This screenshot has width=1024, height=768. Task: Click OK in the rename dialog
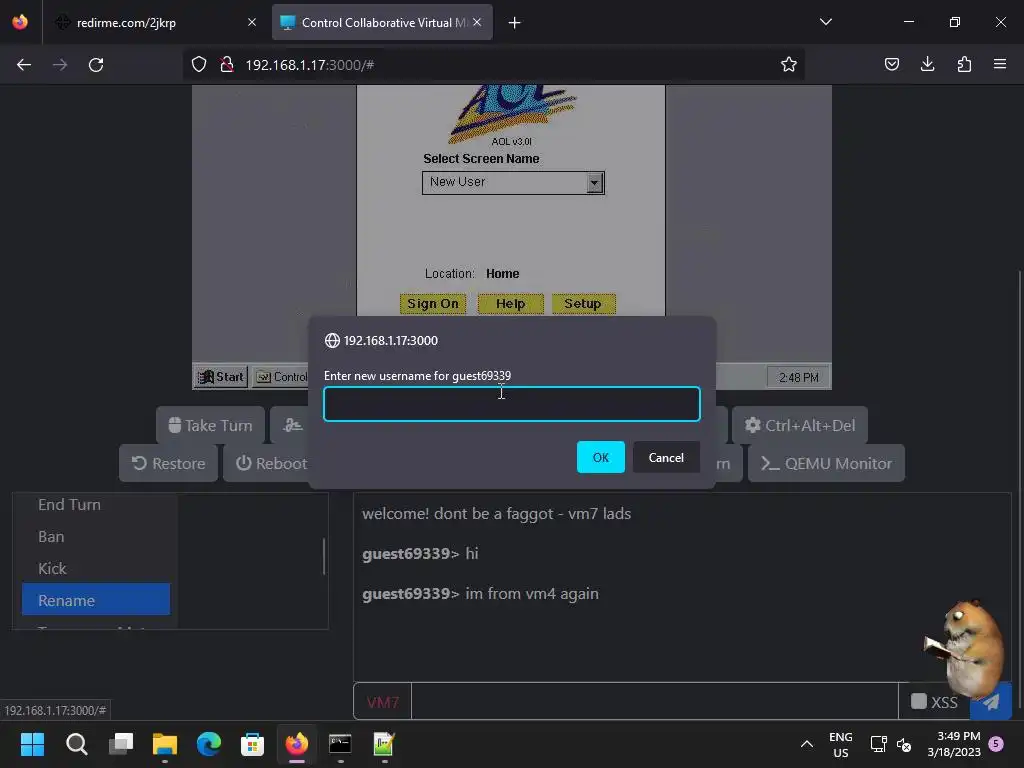[600, 457]
